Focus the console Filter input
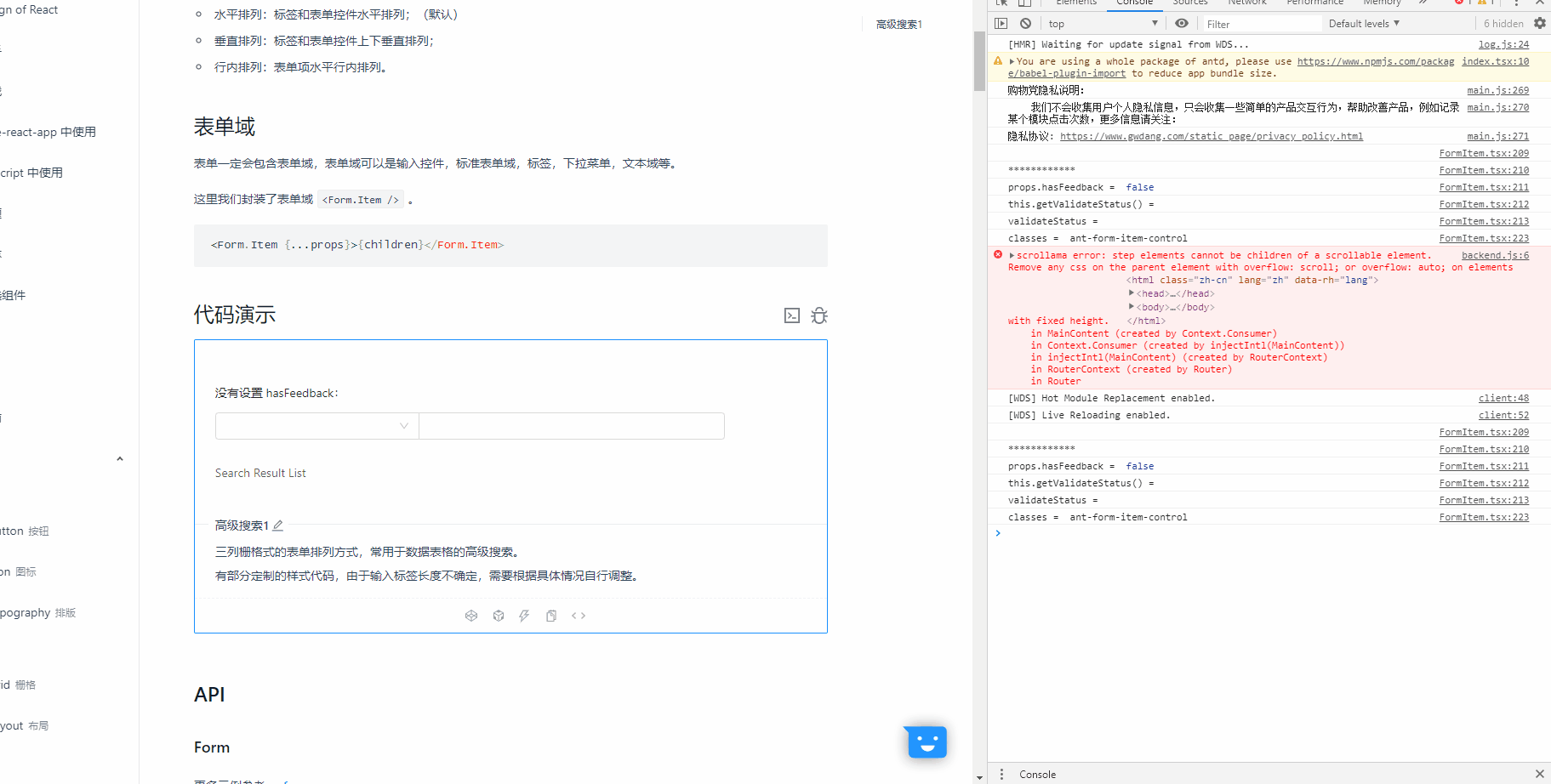 [1262, 24]
